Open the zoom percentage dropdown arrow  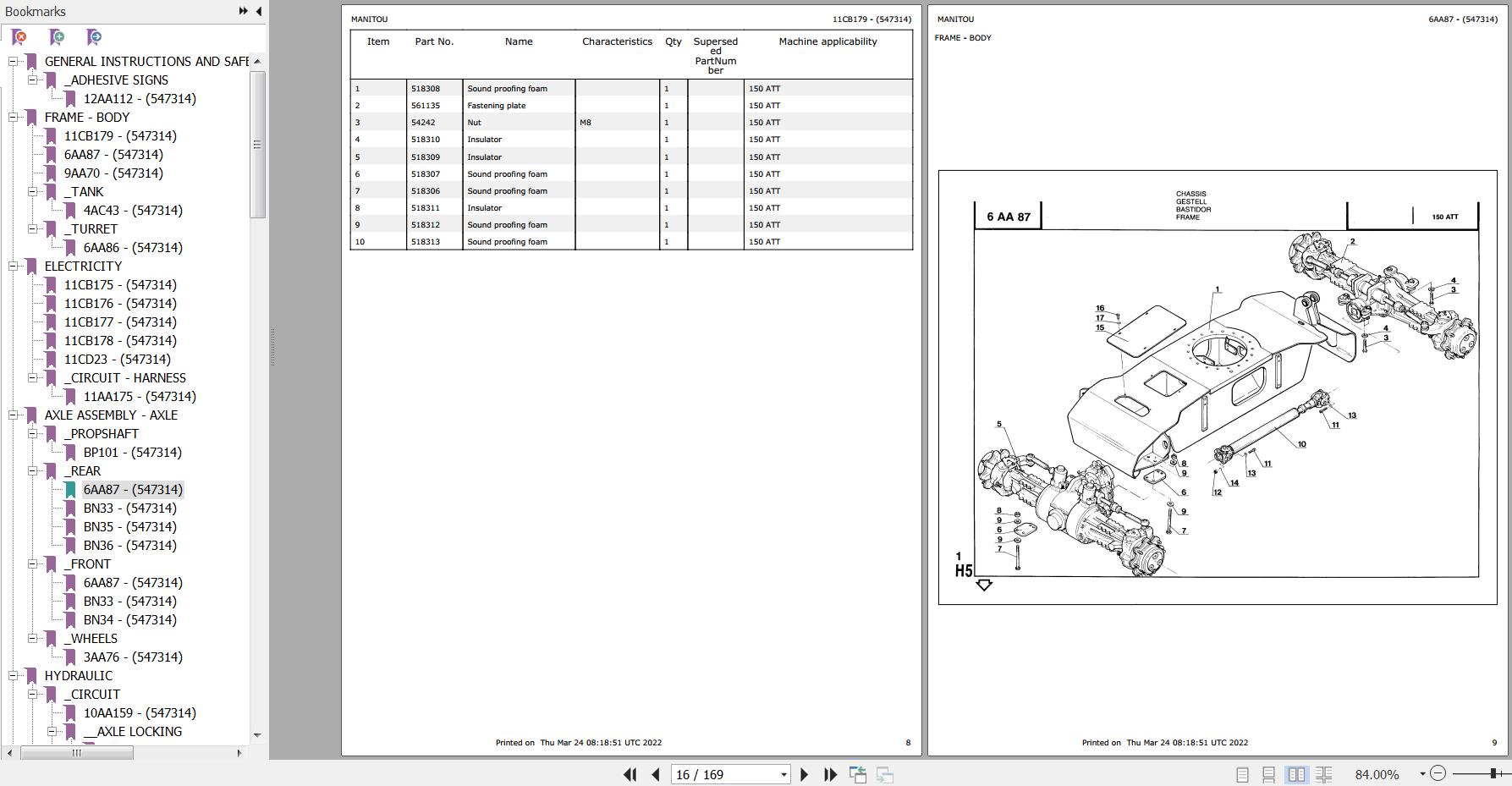pyautogui.click(x=1422, y=774)
